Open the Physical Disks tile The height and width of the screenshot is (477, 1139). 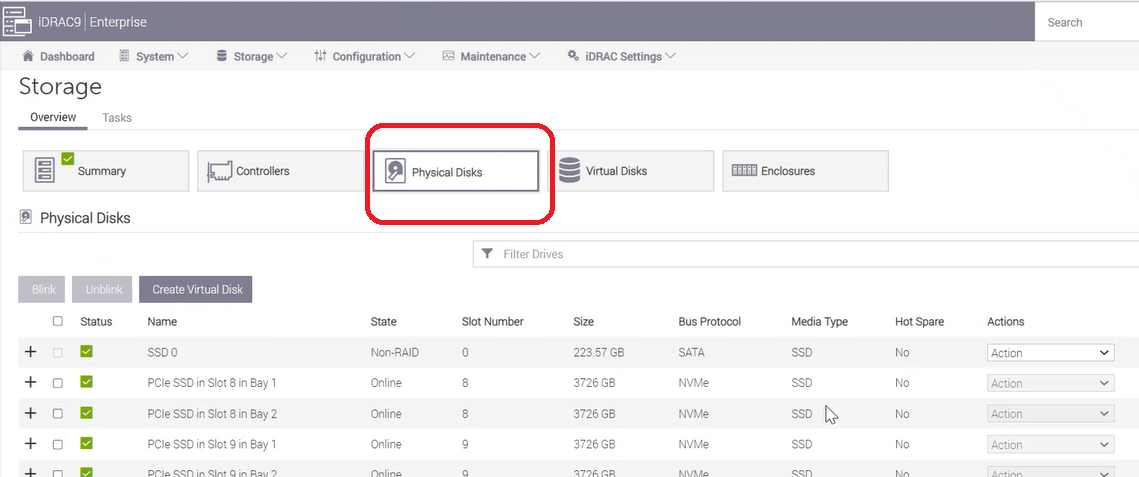[455, 171]
